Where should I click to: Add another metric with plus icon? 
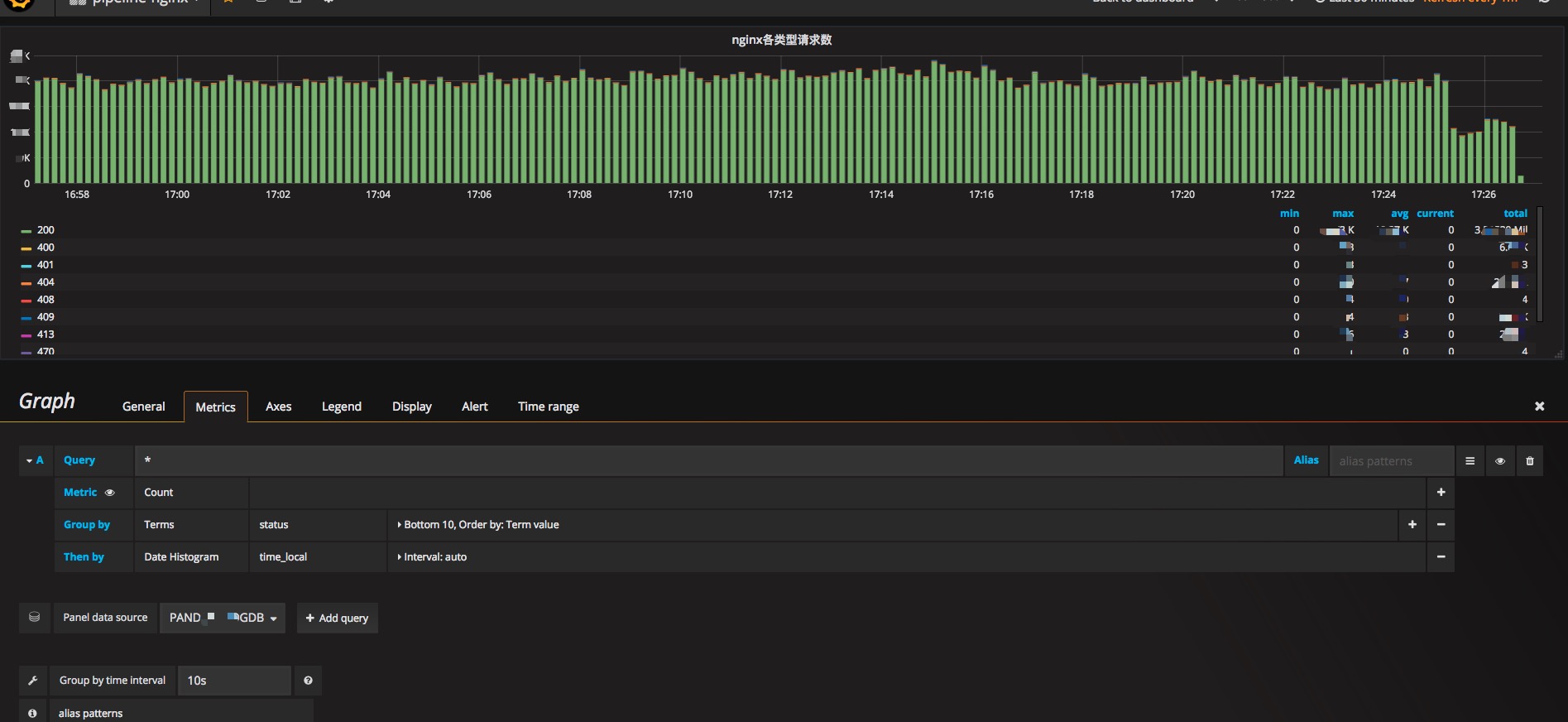(1441, 493)
